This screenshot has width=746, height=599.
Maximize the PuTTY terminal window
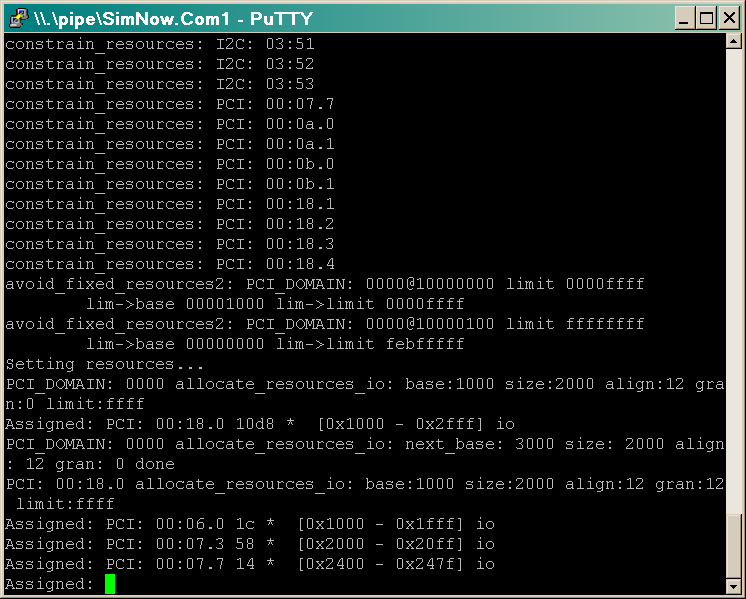pyautogui.click(x=706, y=17)
